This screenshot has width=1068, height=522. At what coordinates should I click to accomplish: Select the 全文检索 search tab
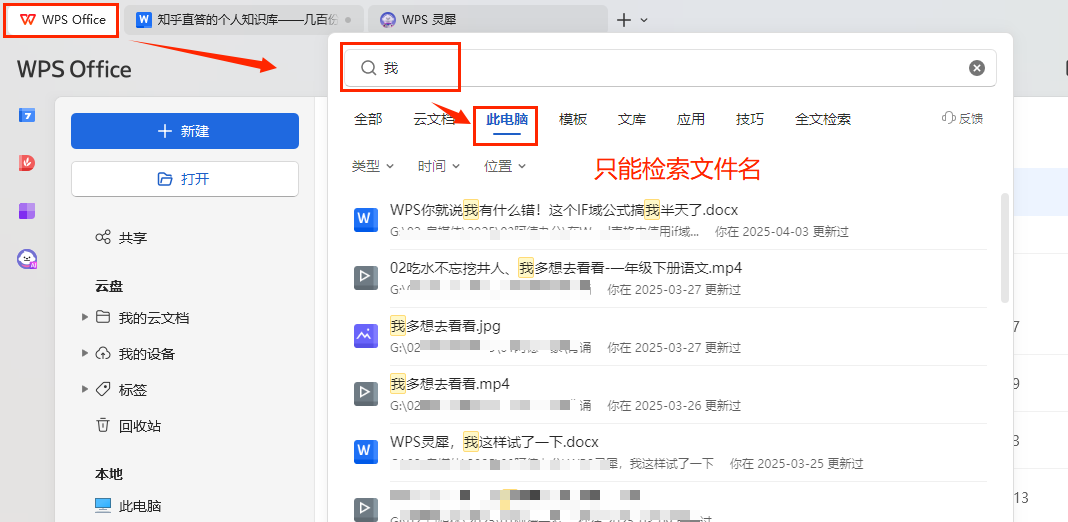823,119
